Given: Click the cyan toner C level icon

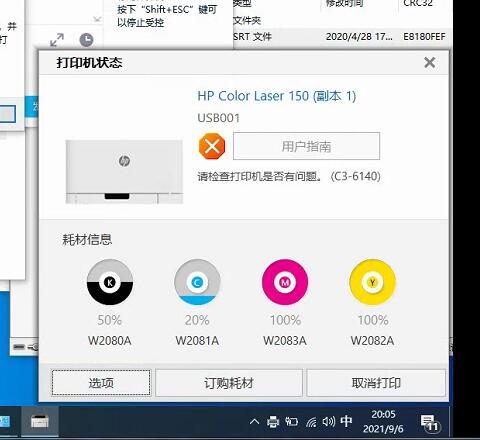Looking at the screenshot, I should (x=197, y=282).
